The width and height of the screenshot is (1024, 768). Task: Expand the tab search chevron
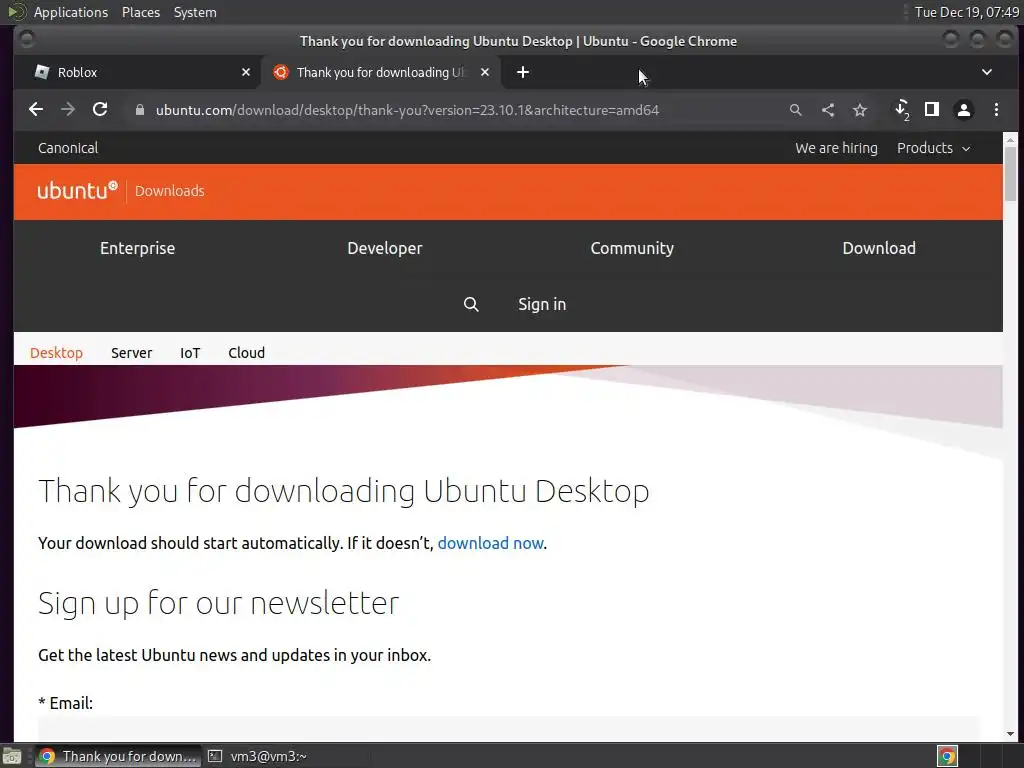987,72
